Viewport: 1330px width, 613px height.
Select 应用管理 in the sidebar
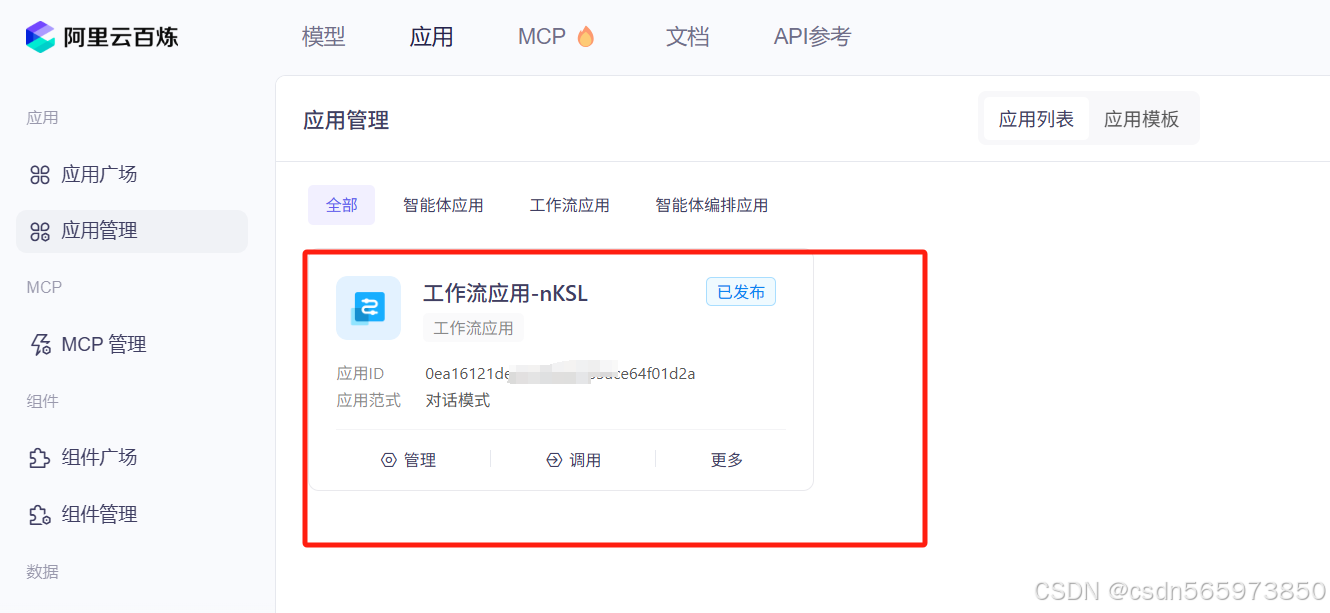click(x=132, y=231)
